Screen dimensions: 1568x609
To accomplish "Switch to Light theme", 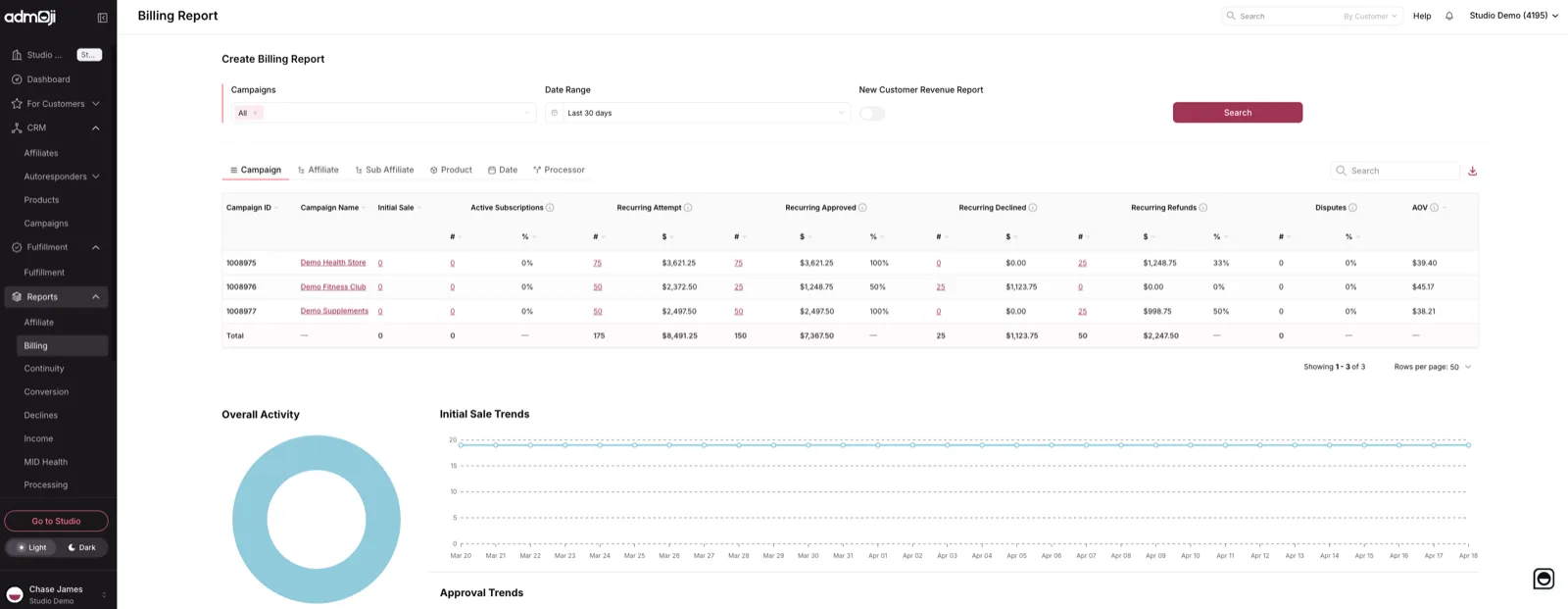I will (32, 548).
